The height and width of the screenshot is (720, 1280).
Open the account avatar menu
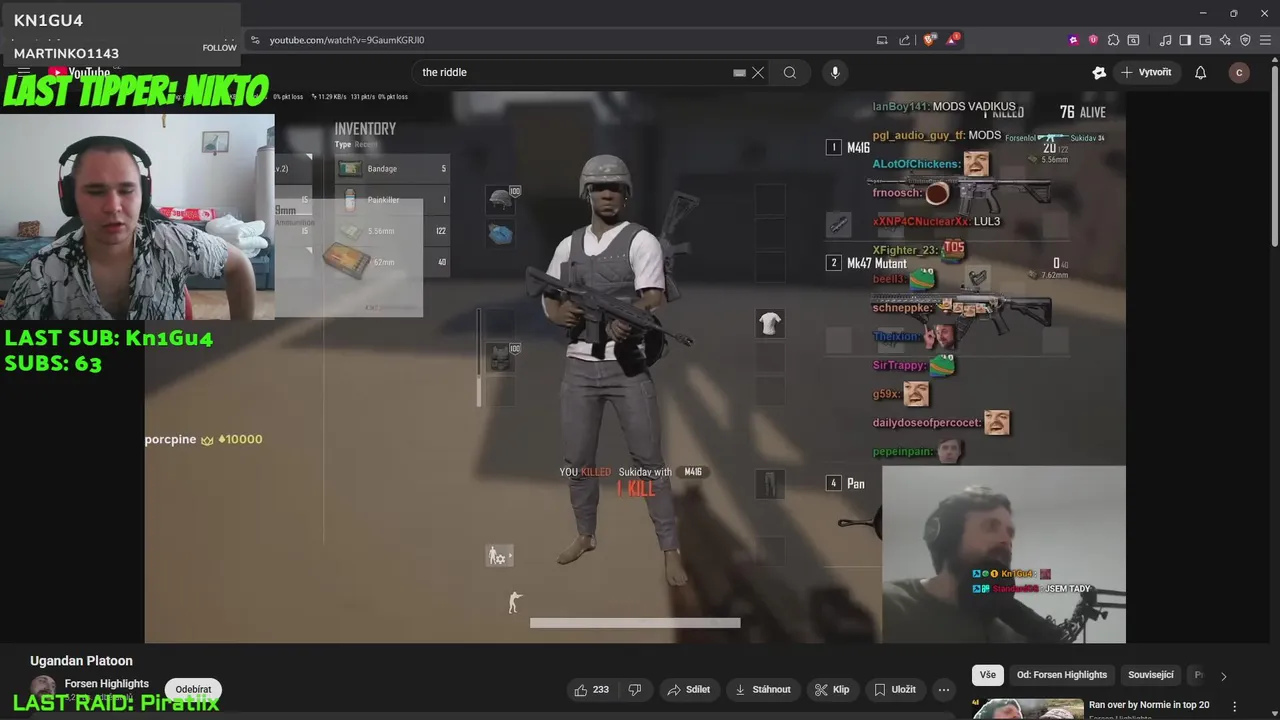click(x=1239, y=72)
